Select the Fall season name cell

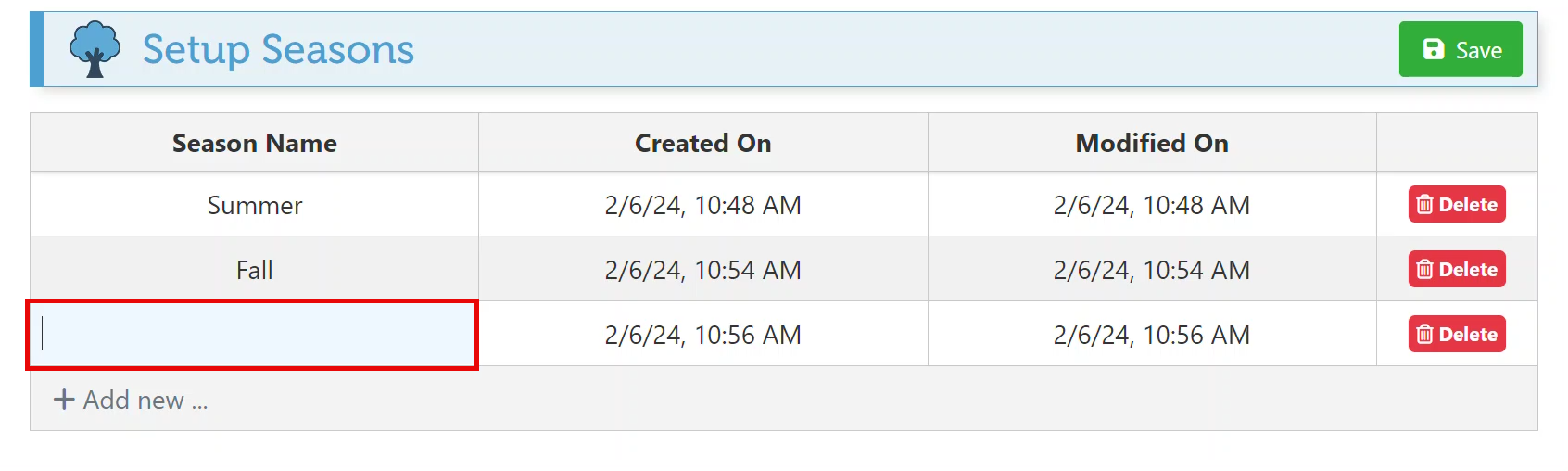(254, 270)
